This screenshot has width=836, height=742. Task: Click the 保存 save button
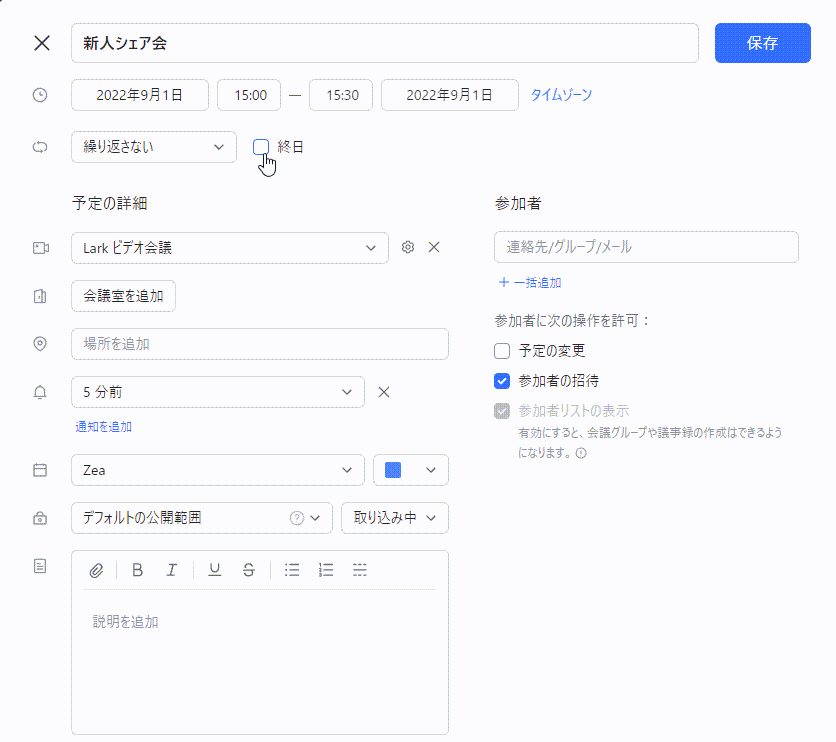point(762,43)
